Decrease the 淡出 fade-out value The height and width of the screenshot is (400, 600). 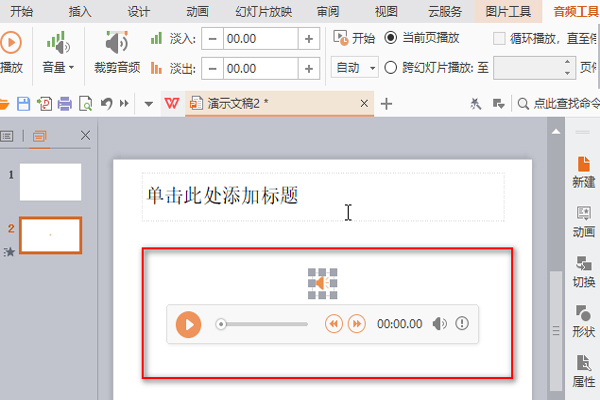(213, 69)
